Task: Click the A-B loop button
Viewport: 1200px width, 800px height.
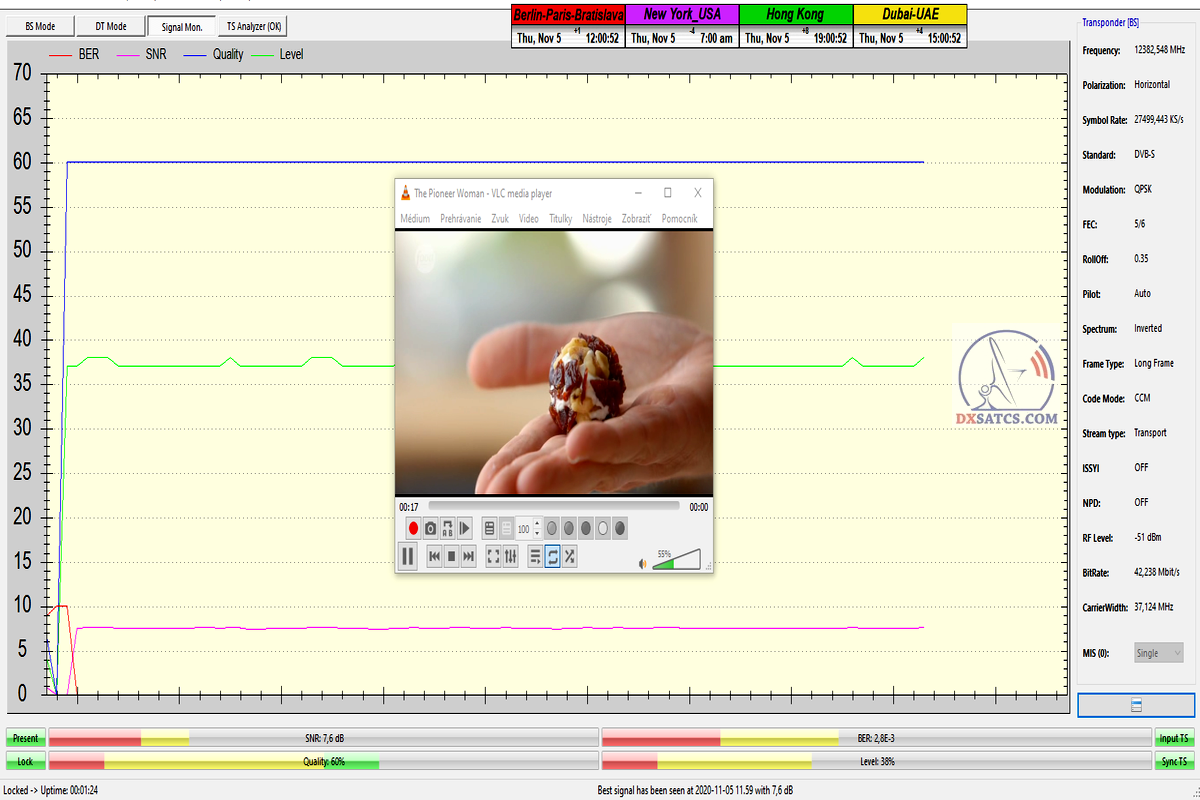Action: pos(448,528)
